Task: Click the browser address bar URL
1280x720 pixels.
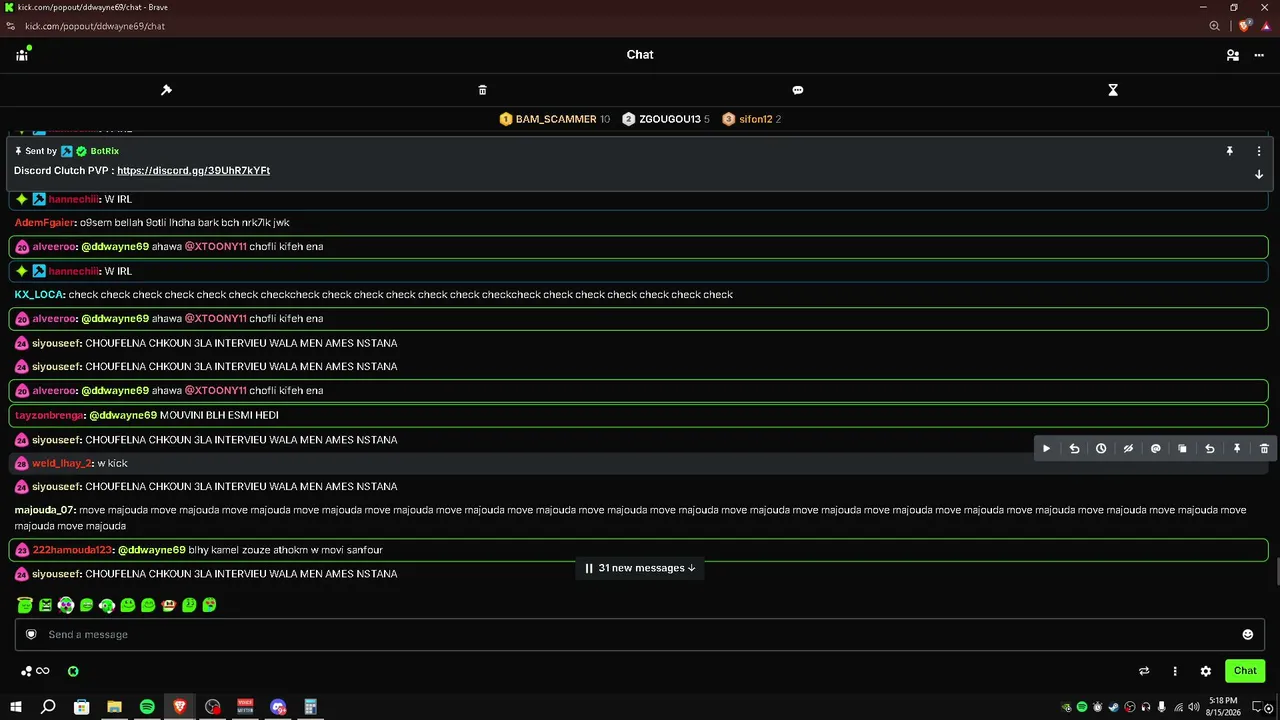Action: point(95,26)
